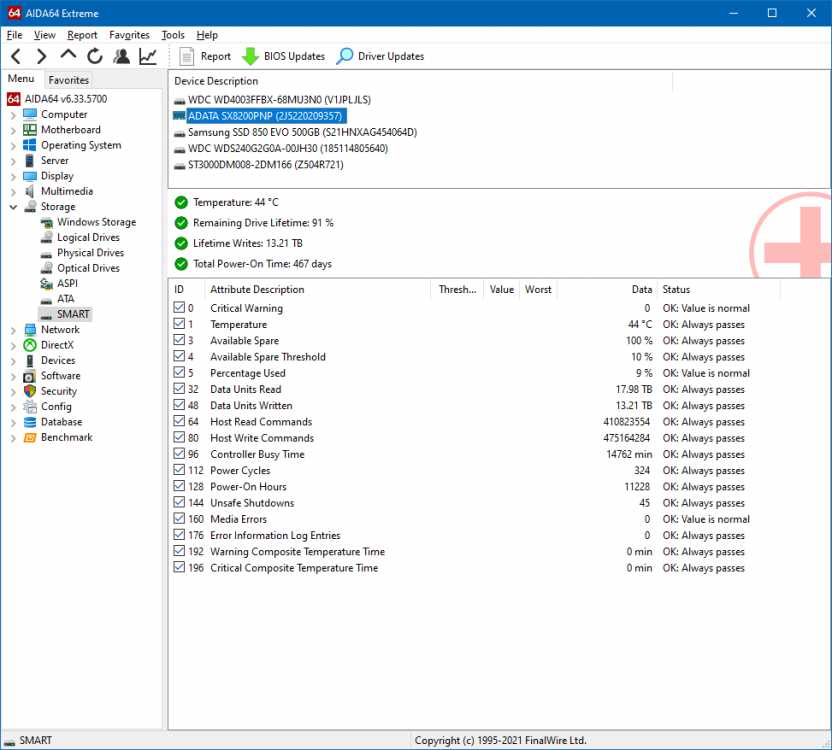The image size is (832, 750).
Task: Open the graph chart toolbar icon
Action: click(x=148, y=56)
